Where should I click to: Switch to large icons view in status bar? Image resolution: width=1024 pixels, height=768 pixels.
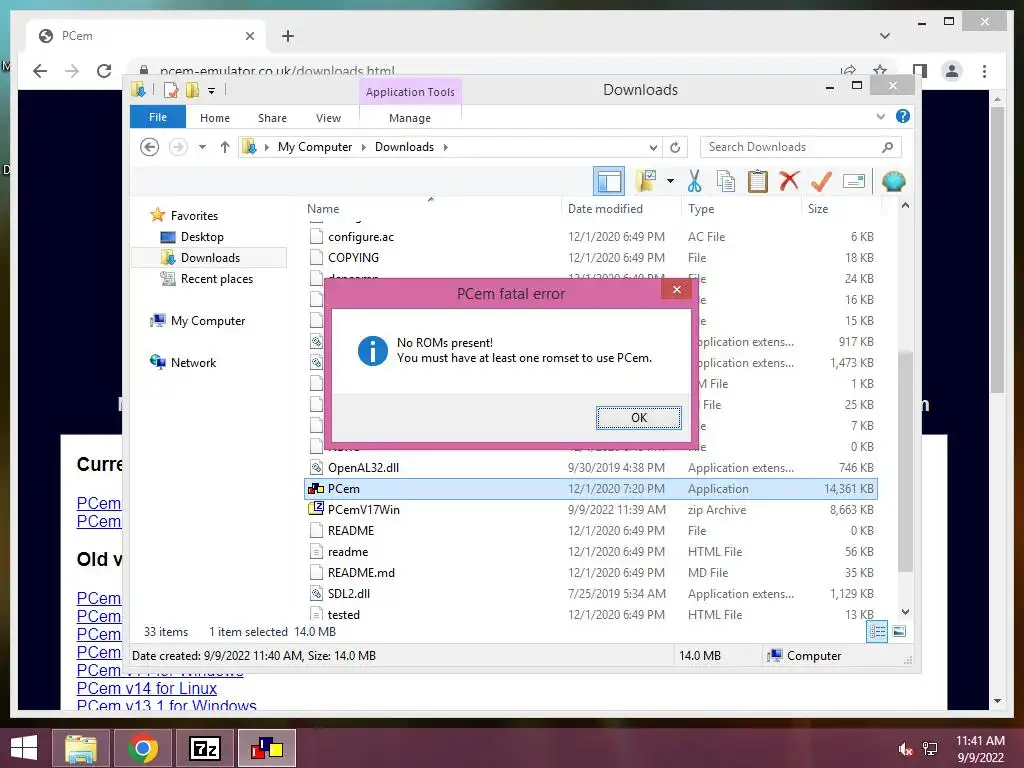pos(899,631)
